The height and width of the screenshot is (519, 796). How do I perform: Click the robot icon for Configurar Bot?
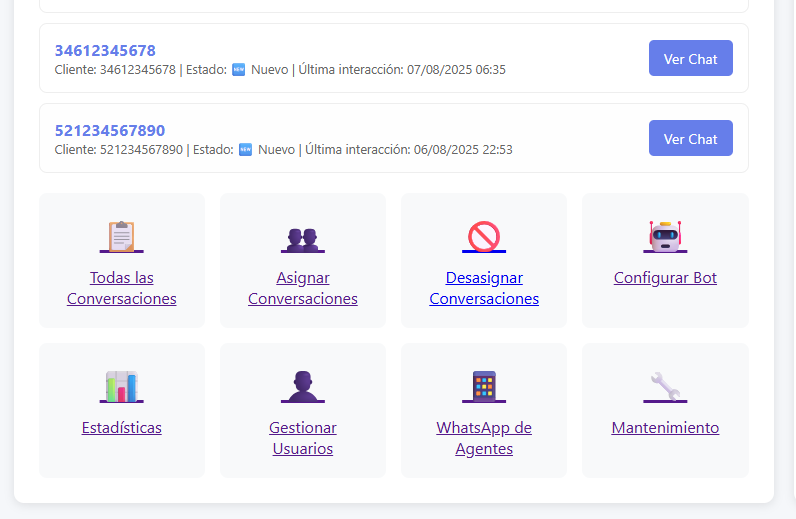[x=665, y=237]
